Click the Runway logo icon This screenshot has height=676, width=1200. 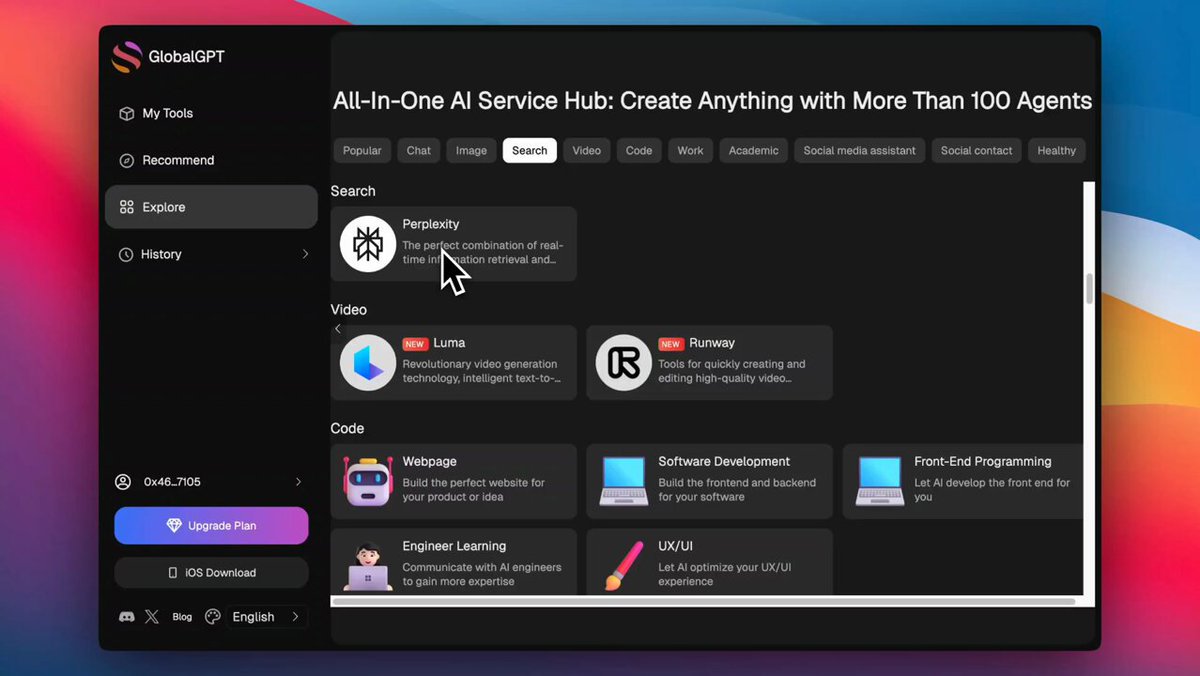(x=624, y=362)
